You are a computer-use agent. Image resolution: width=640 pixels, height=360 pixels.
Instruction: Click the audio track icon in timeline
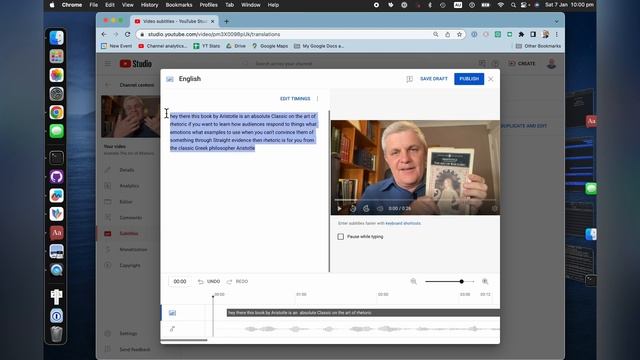point(172,329)
